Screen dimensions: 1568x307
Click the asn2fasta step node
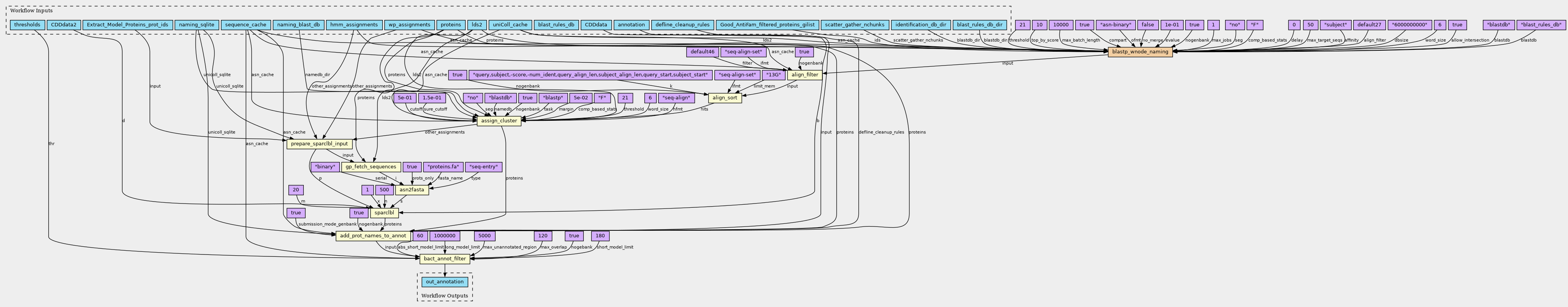pyautogui.click(x=412, y=190)
